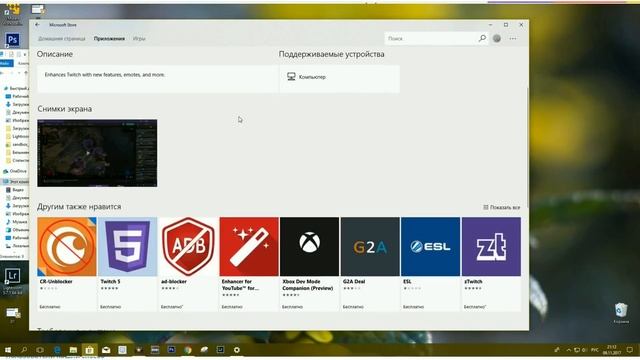Click the РУС language indicator

pos(595,350)
